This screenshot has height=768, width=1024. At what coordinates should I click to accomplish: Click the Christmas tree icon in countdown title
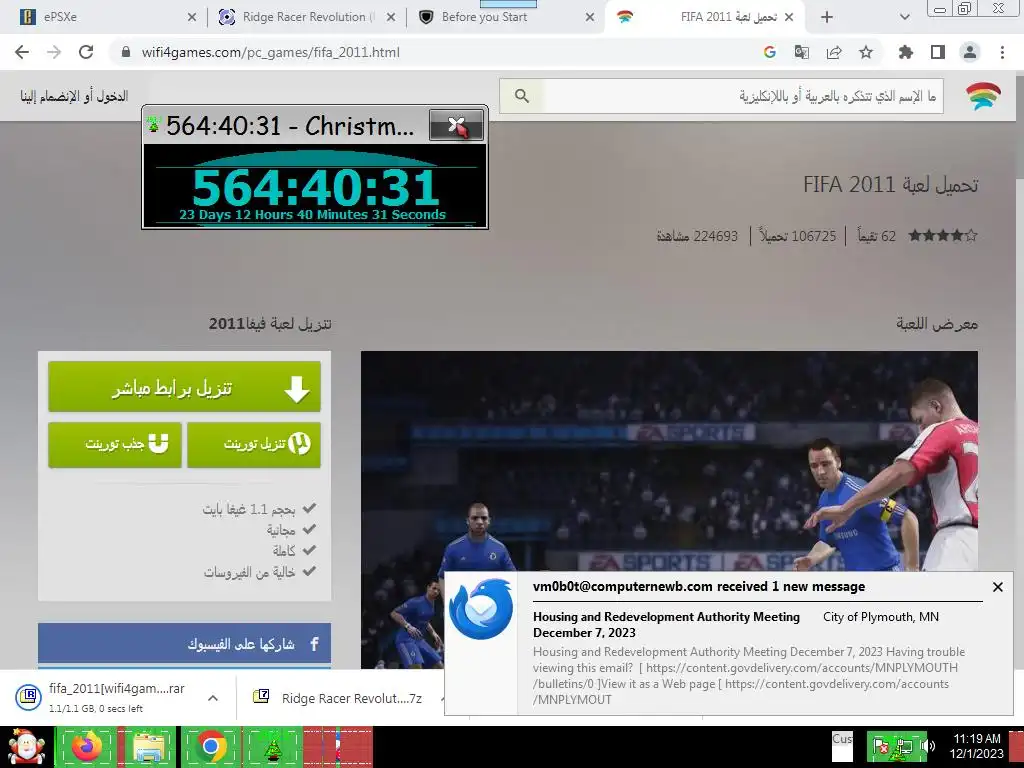153,123
